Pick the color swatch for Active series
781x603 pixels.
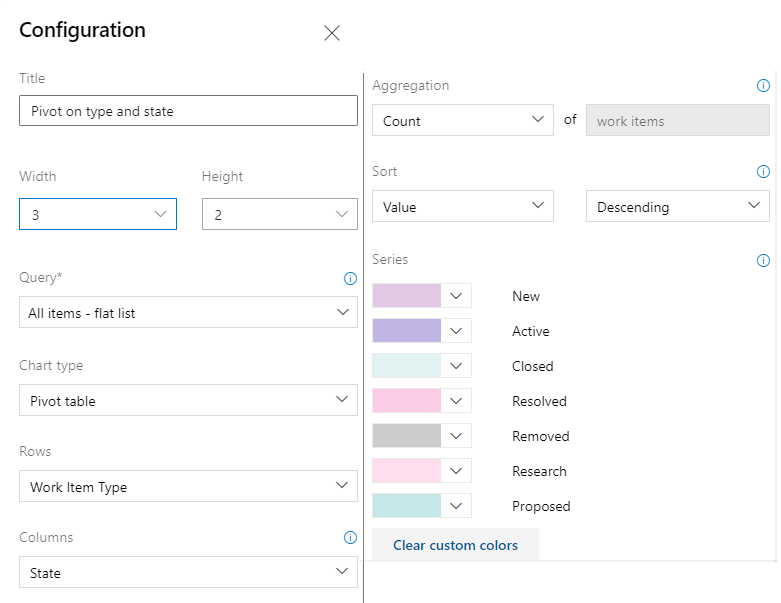coord(406,331)
